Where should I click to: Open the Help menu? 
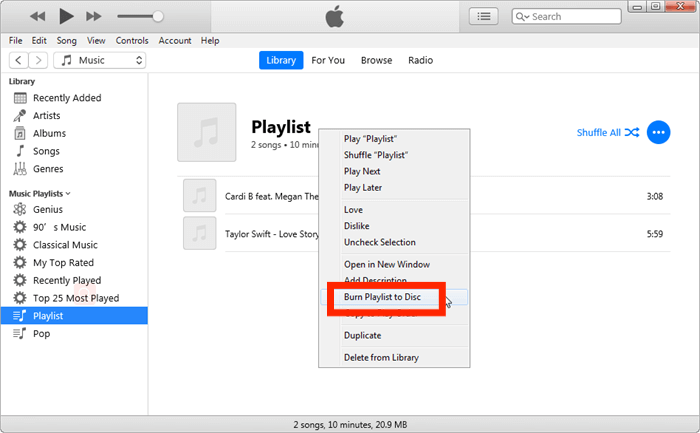(x=210, y=41)
